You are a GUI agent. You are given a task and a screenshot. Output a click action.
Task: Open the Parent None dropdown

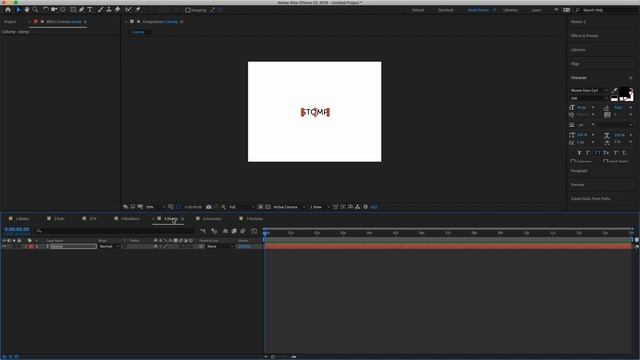220,247
